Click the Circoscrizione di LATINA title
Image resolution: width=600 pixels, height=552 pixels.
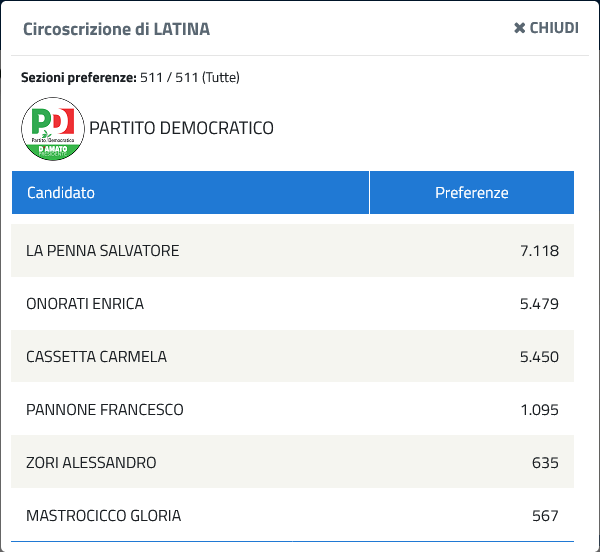pyautogui.click(x=116, y=29)
